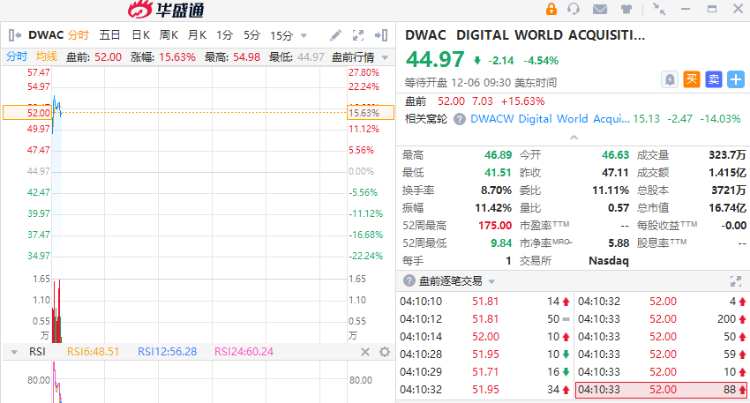This screenshot has height=403, width=750.
Task: Switch to the 周K chart tab
Action: pyautogui.click(x=168, y=35)
